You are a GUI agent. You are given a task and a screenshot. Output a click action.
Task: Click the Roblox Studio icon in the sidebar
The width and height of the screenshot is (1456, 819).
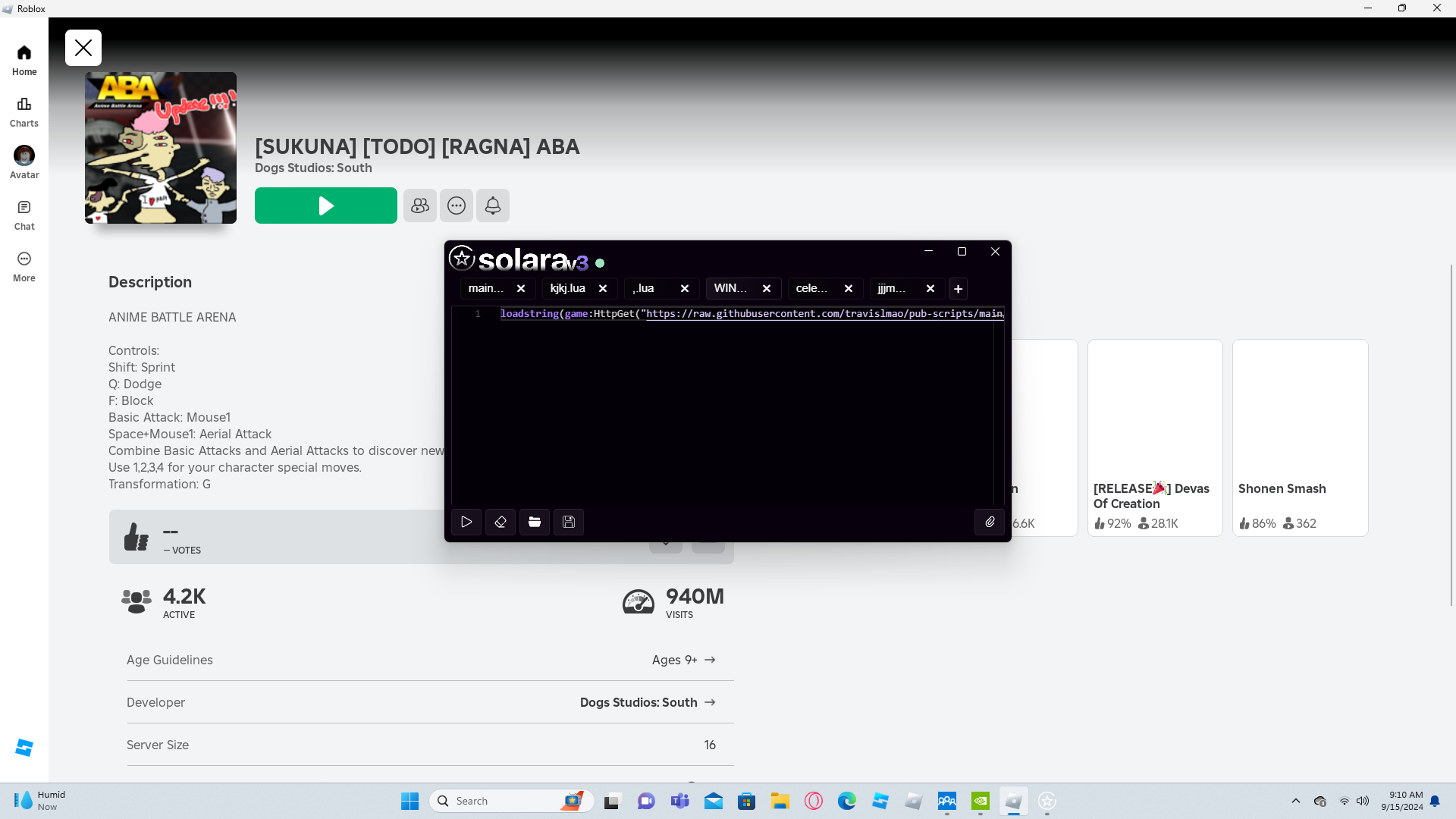[x=24, y=748]
